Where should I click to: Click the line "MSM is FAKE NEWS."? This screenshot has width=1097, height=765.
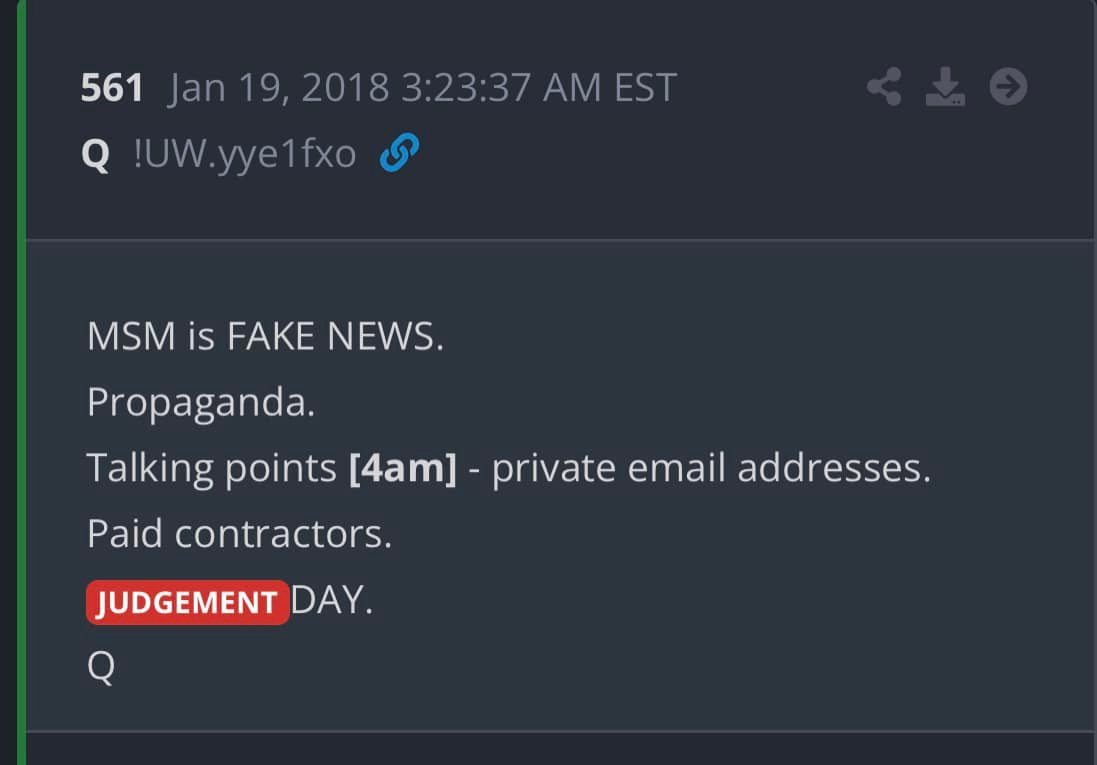(265, 337)
